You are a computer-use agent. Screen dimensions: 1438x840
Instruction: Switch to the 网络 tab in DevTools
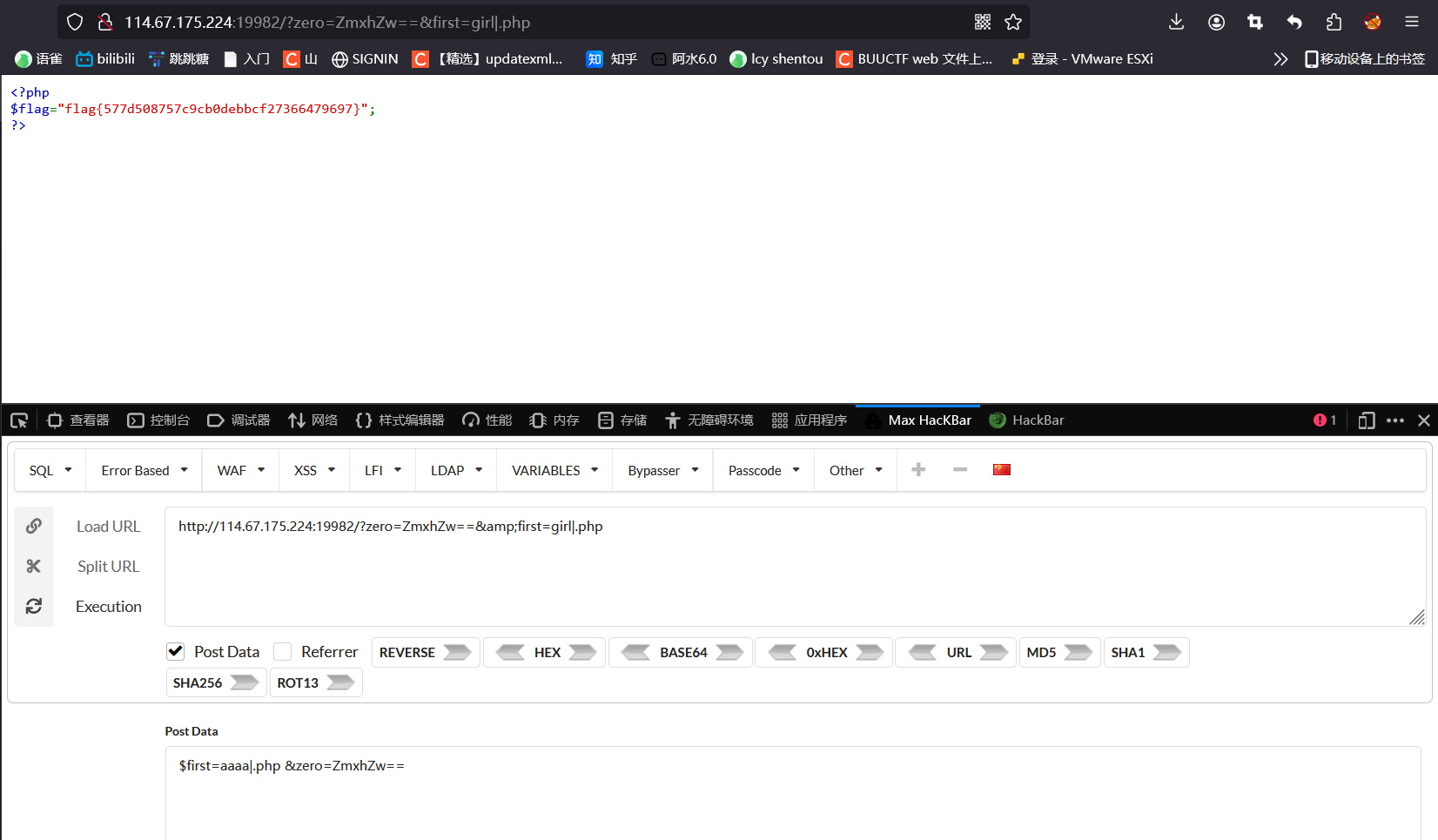pos(312,420)
